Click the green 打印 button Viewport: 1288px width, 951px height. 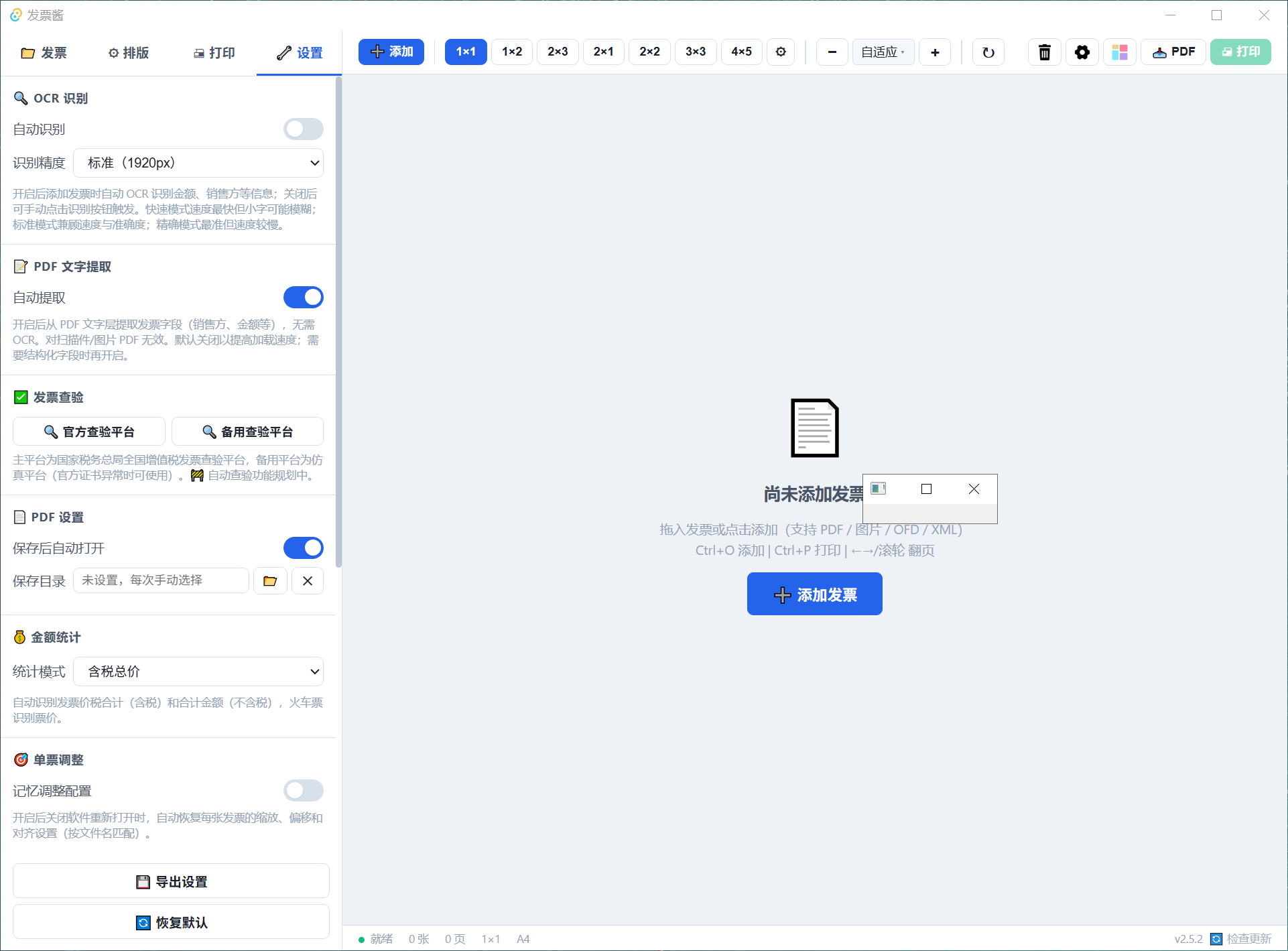point(1240,52)
